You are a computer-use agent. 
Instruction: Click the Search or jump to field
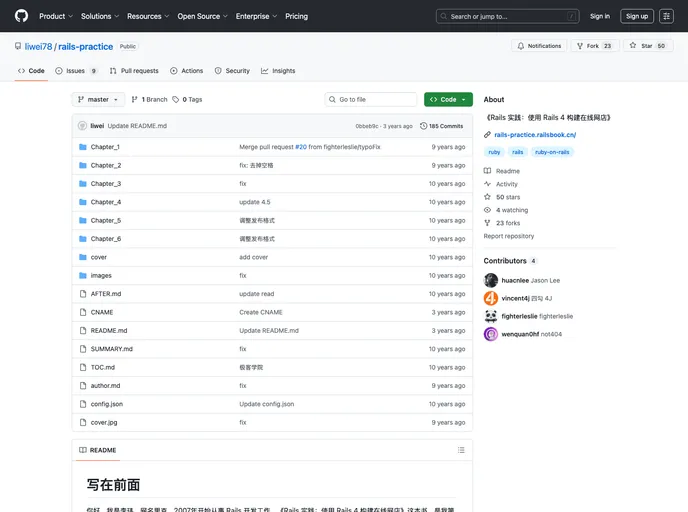[x=507, y=16]
